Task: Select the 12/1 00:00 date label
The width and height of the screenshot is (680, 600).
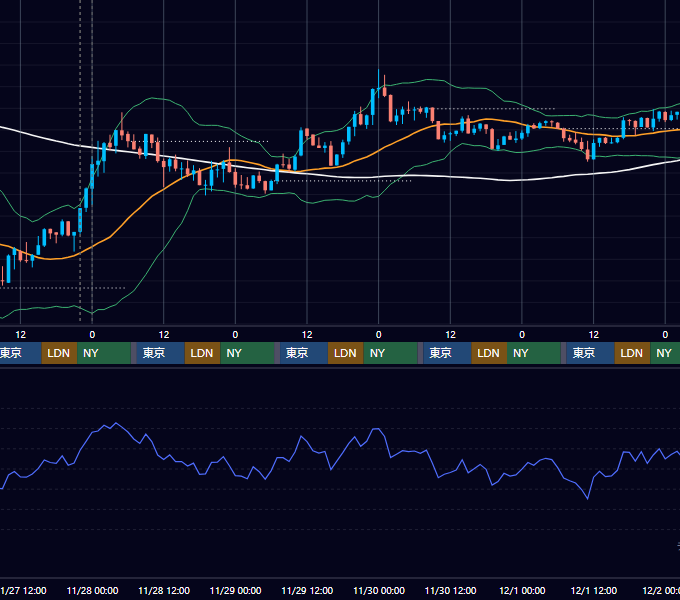Action: (x=522, y=590)
